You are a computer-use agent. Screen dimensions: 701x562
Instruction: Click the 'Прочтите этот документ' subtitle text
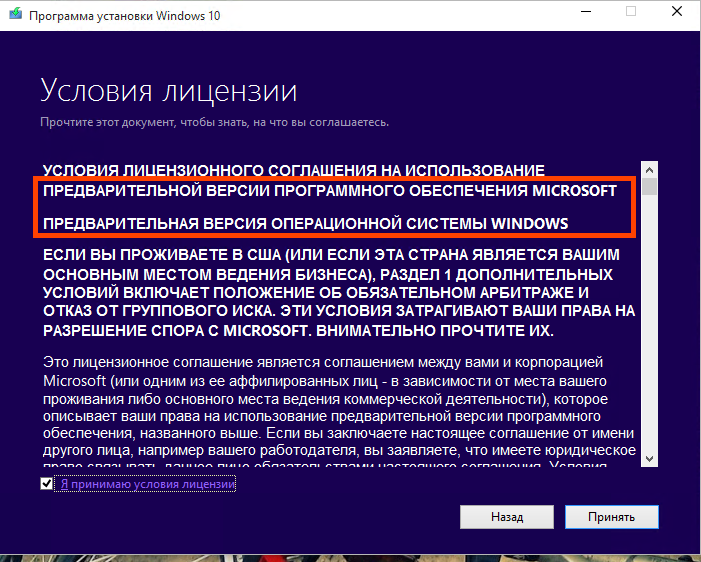click(x=214, y=122)
